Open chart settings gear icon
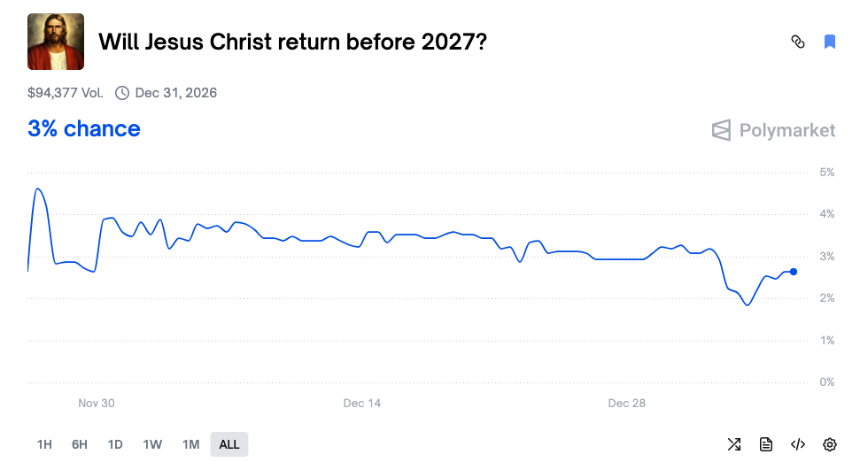The image size is (860, 462). (x=829, y=444)
